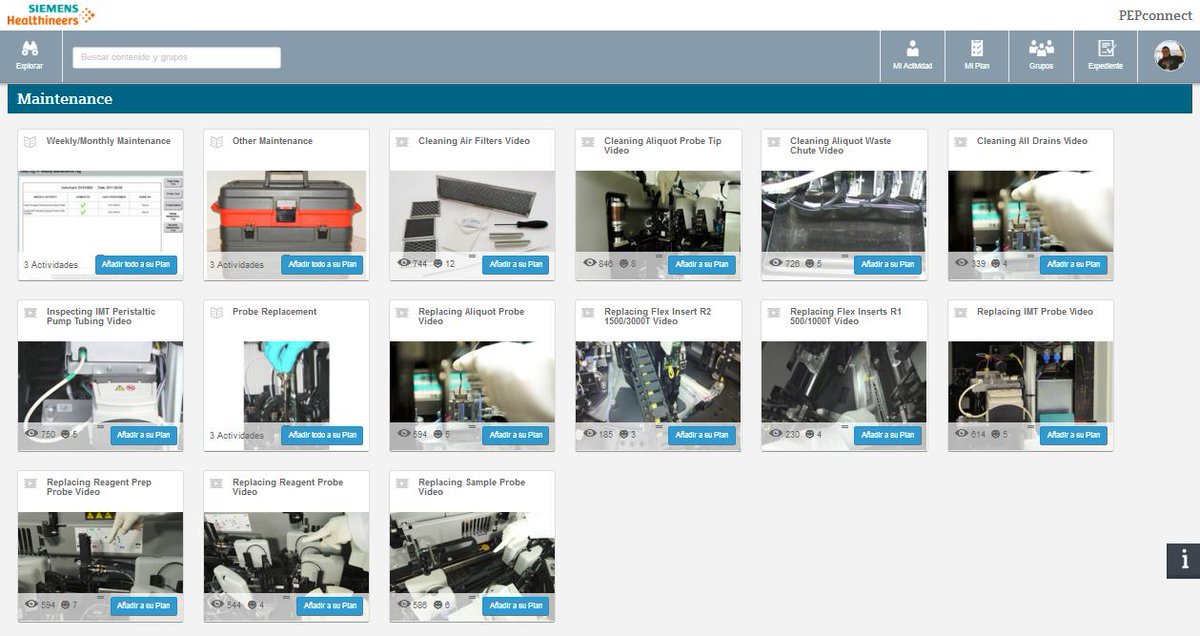Click the book icon on Probe Replacement card

point(216,313)
